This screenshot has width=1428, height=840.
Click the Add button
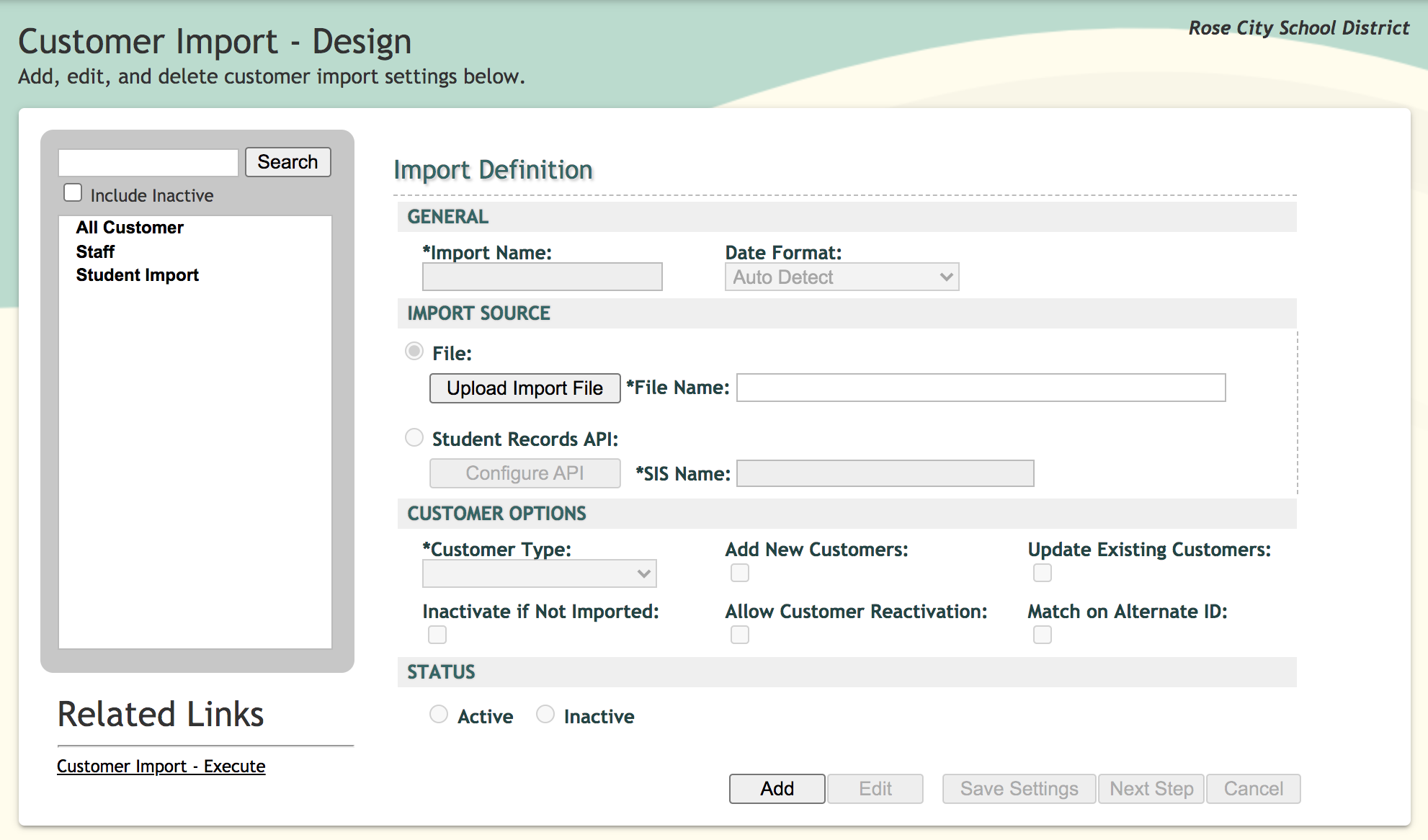click(777, 789)
